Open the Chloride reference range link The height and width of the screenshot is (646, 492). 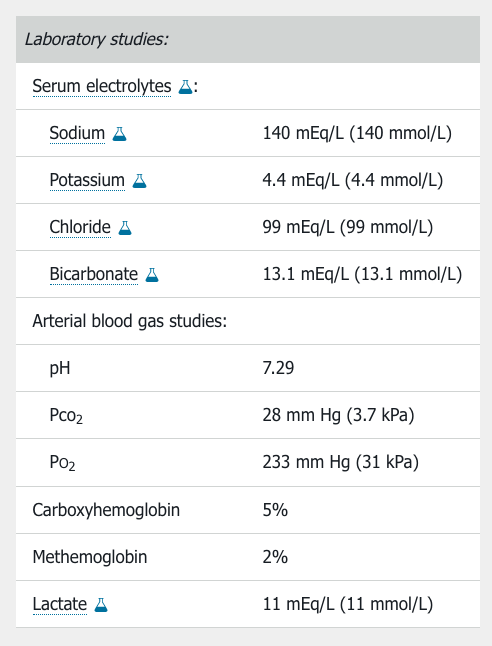tap(80, 227)
